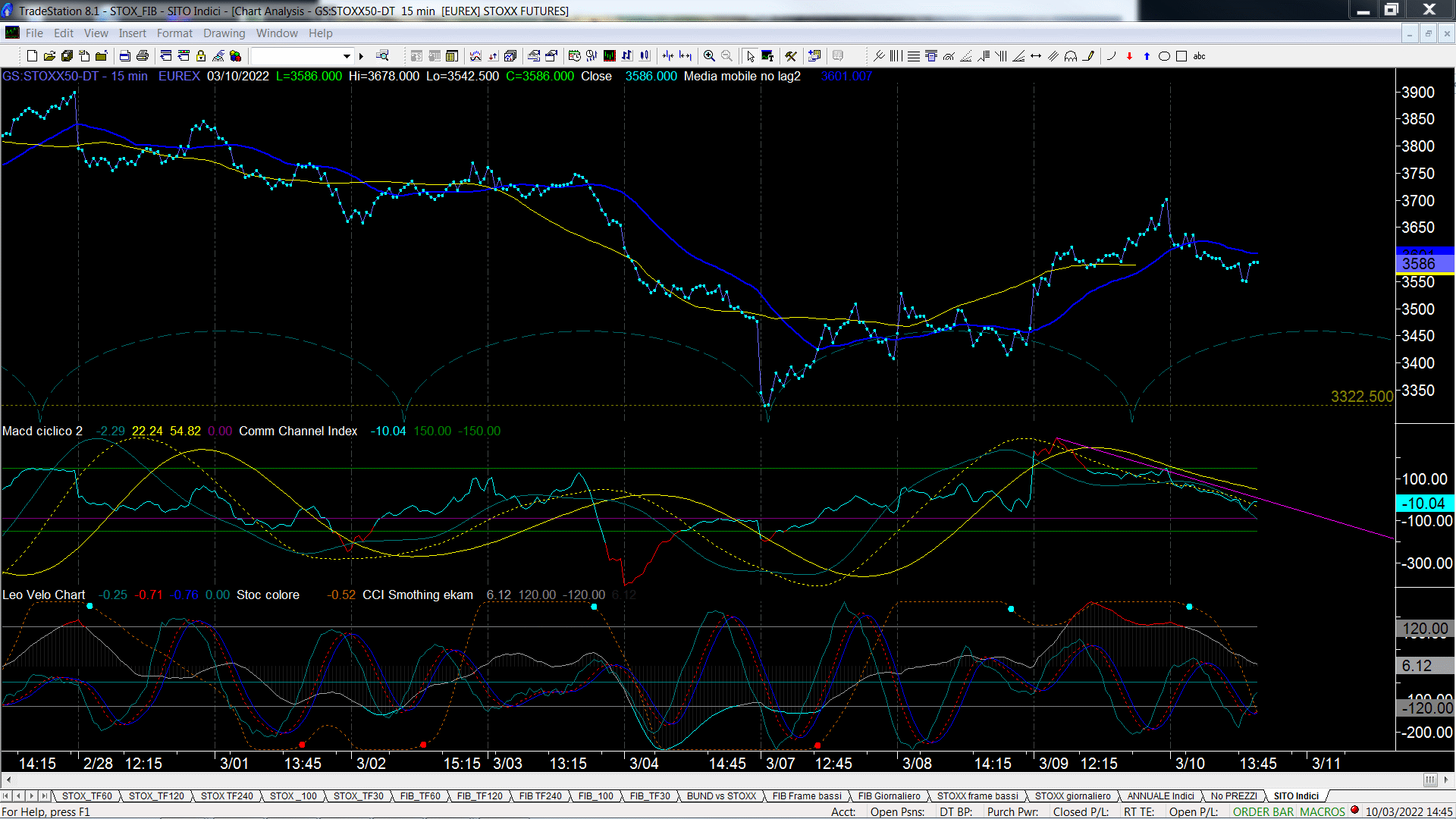Select the parallel lines drawing tool
Screen dimensions: 1456x819
click(x=1053, y=56)
